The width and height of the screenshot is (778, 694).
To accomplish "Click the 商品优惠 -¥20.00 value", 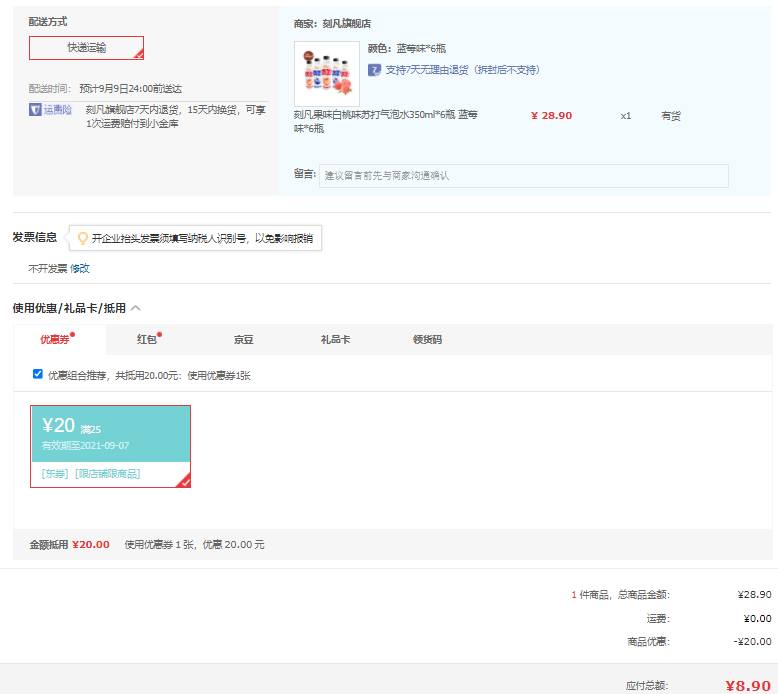I will [752, 641].
